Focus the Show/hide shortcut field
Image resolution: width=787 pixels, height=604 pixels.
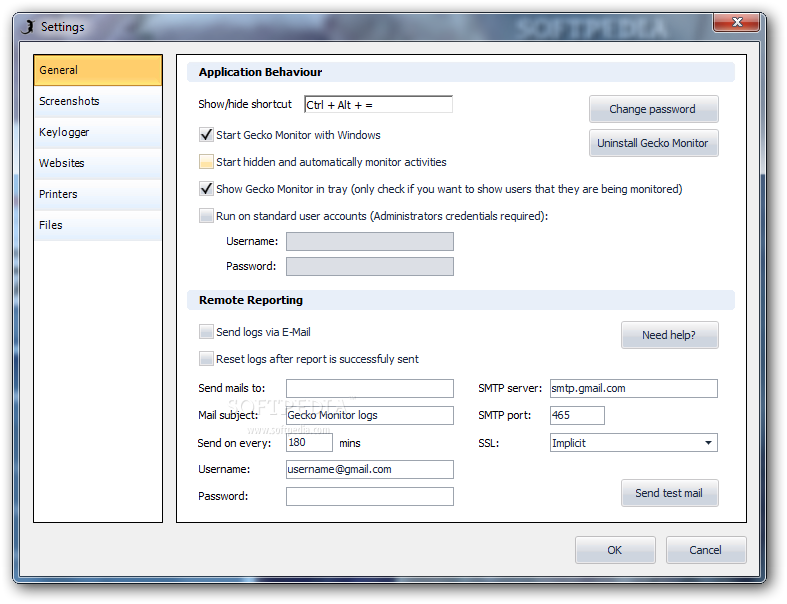pyautogui.click(x=378, y=104)
